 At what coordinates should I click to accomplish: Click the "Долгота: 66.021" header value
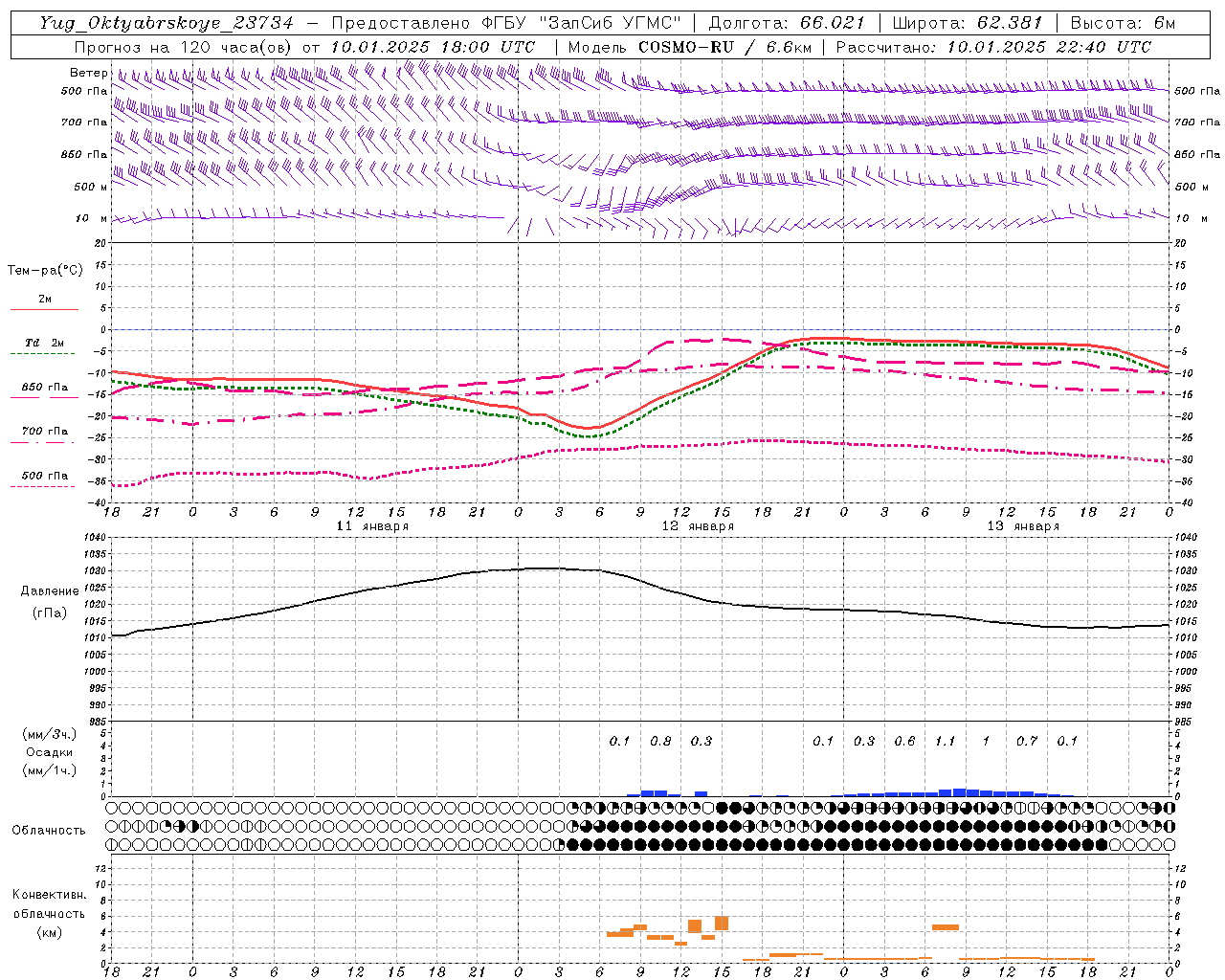[787, 23]
